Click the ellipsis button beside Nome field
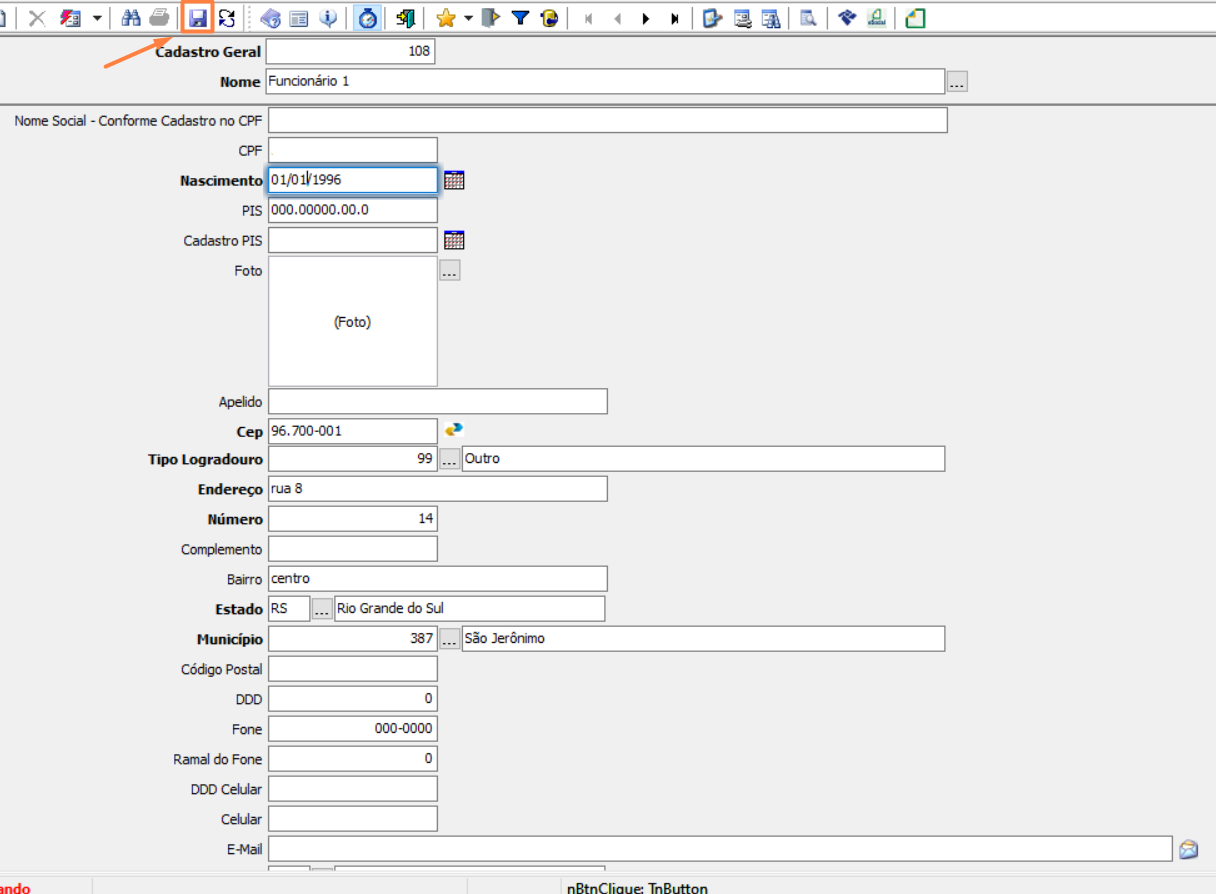 coord(957,82)
